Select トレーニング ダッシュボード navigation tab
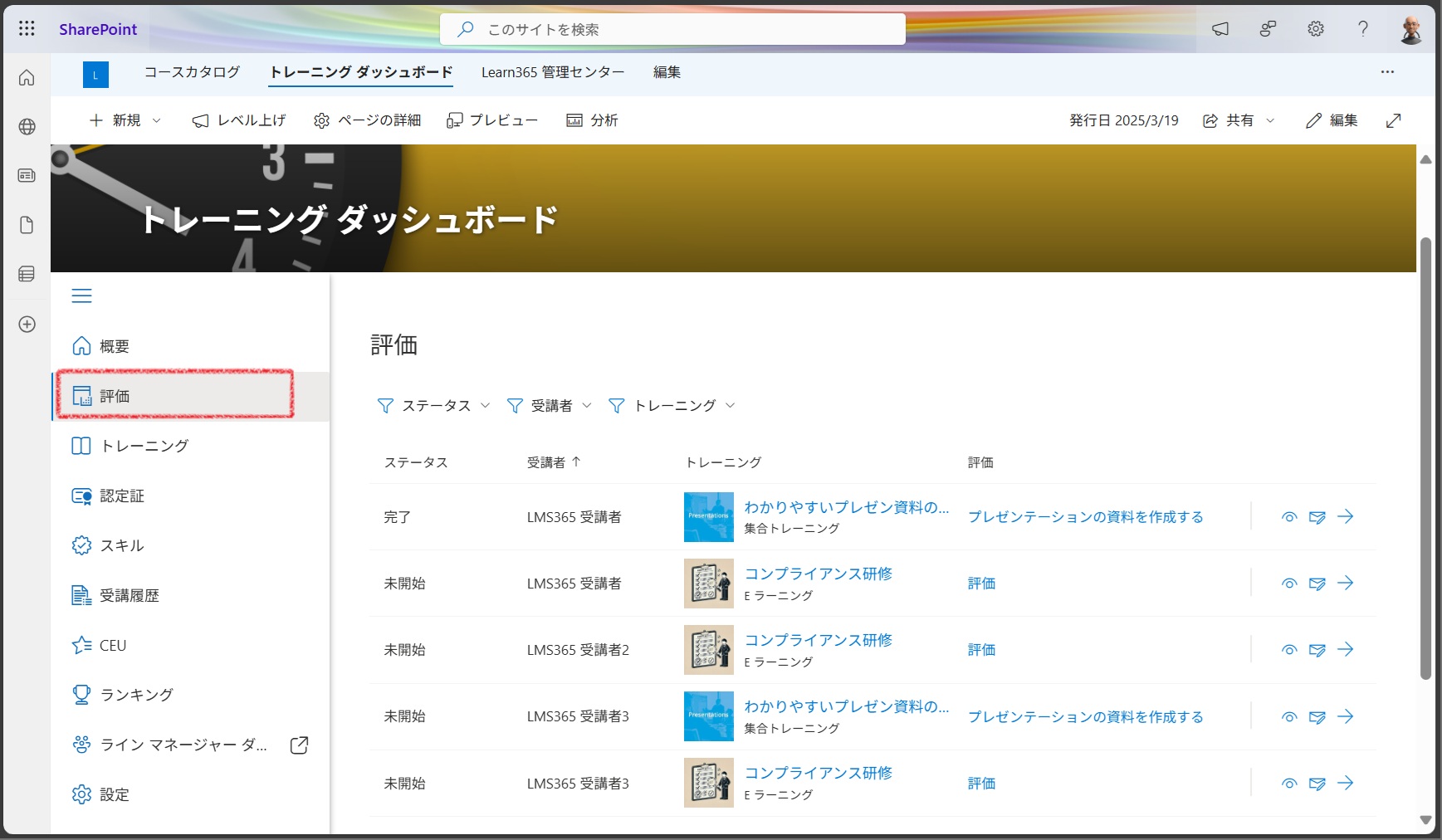This screenshot has width=1442, height=840. pyautogui.click(x=361, y=72)
